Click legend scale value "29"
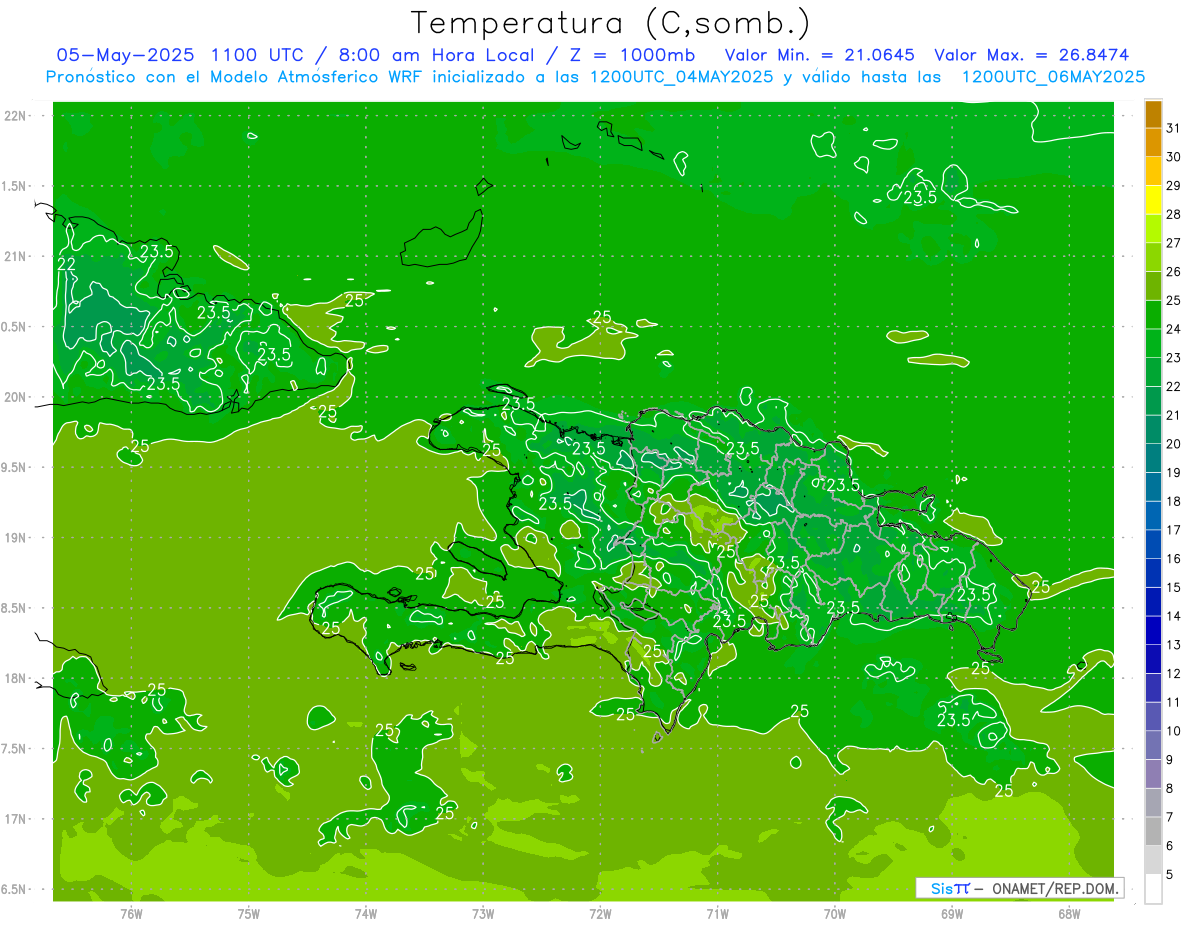 click(x=1173, y=185)
